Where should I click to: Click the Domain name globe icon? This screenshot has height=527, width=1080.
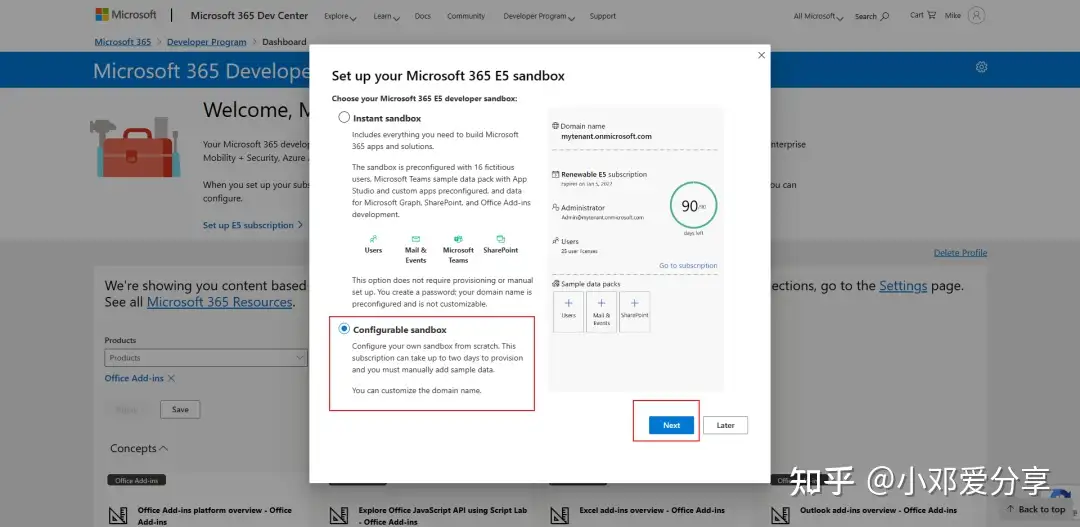(555, 126)
